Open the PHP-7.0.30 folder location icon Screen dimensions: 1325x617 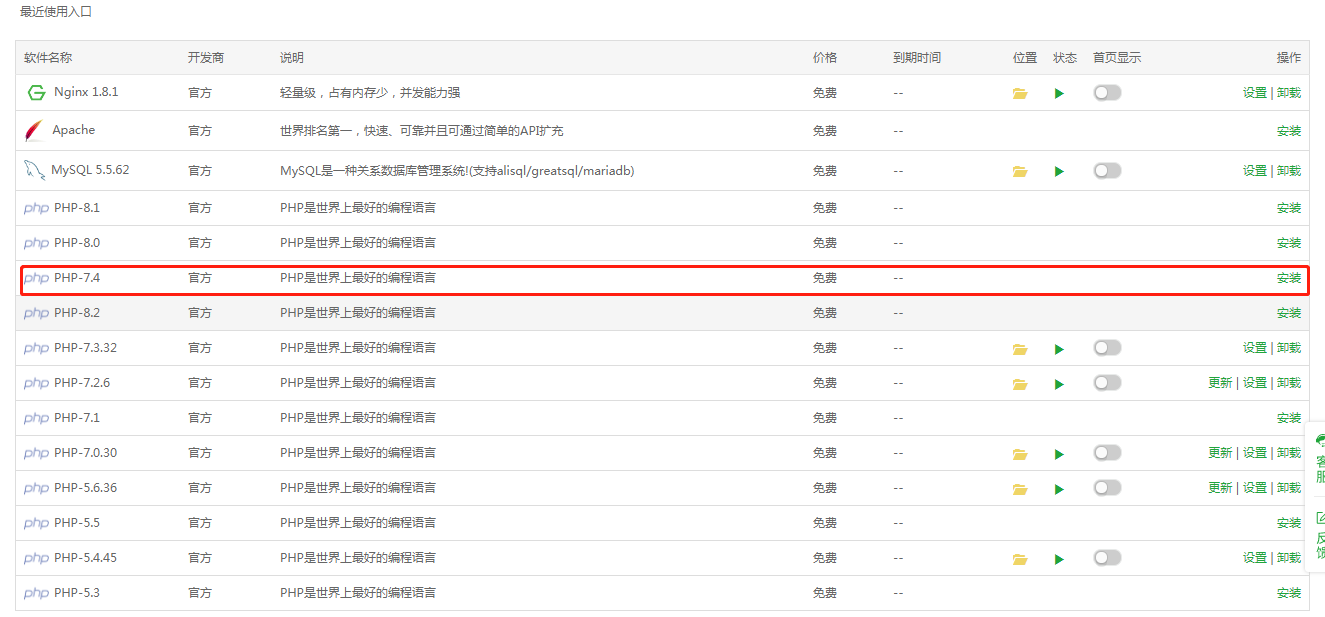1020,454
